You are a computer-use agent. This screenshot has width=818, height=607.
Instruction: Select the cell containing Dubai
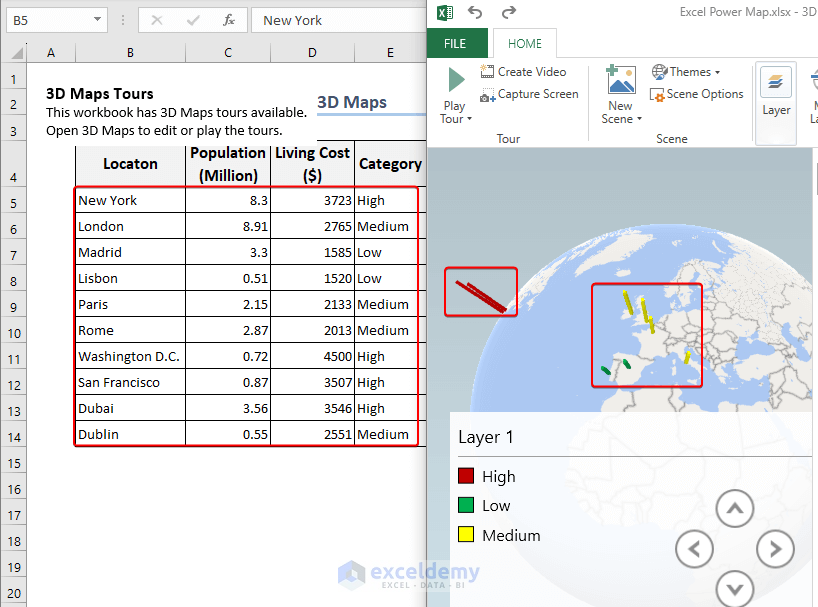pyautogui.click(x=130, y=408)
